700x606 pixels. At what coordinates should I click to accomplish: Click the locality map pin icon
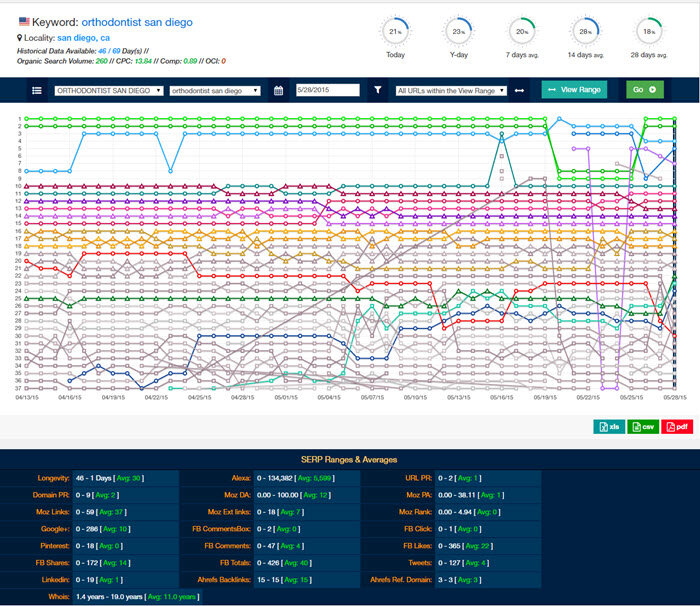(x=19, y=38)
